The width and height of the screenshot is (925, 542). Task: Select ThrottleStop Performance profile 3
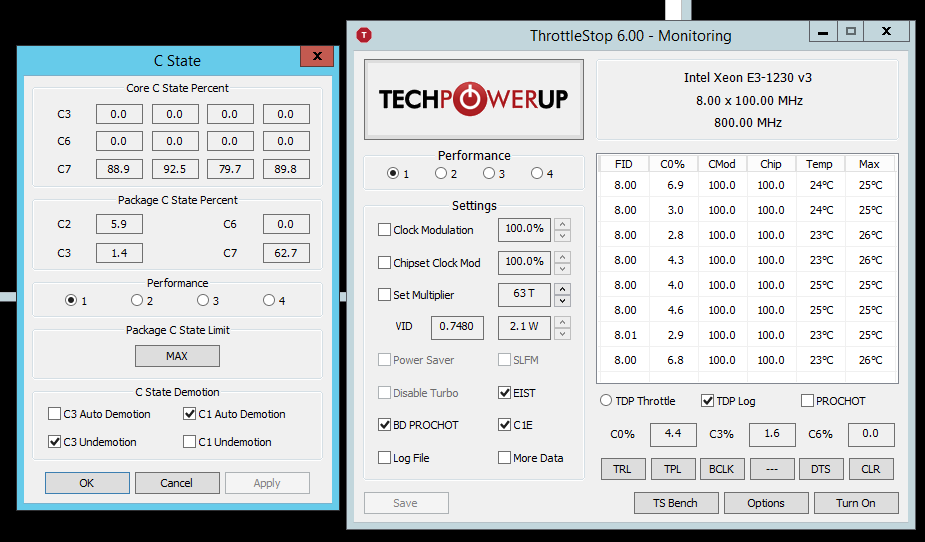pos(488,173)
